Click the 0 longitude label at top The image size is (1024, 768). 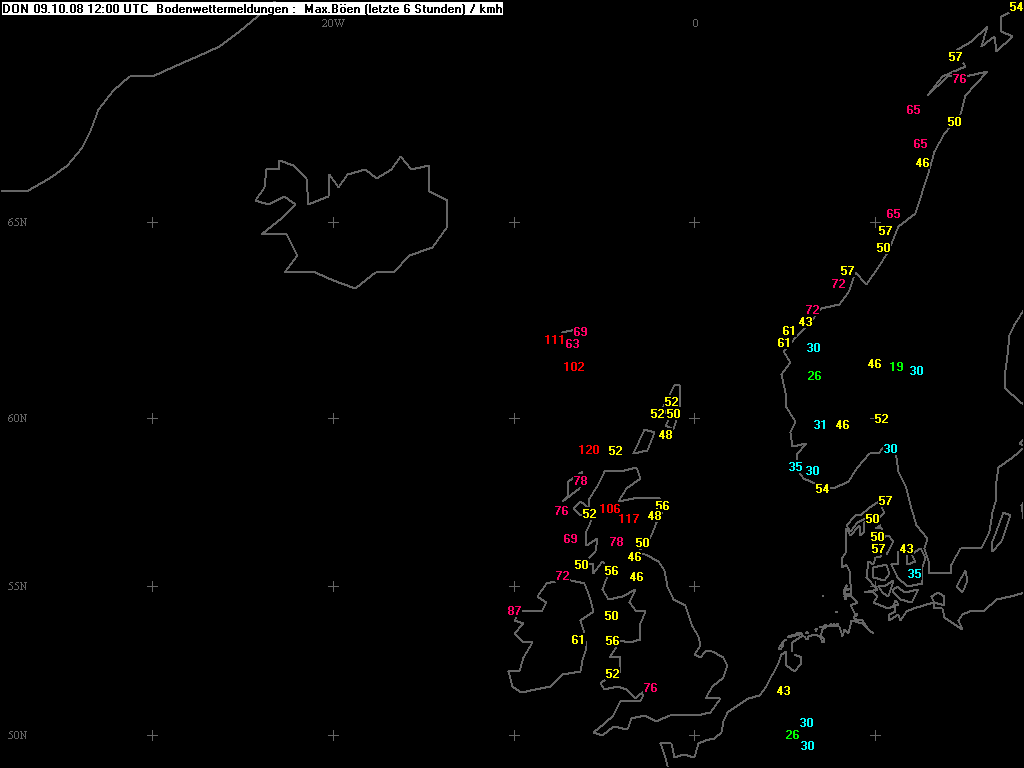coord(695,23)
